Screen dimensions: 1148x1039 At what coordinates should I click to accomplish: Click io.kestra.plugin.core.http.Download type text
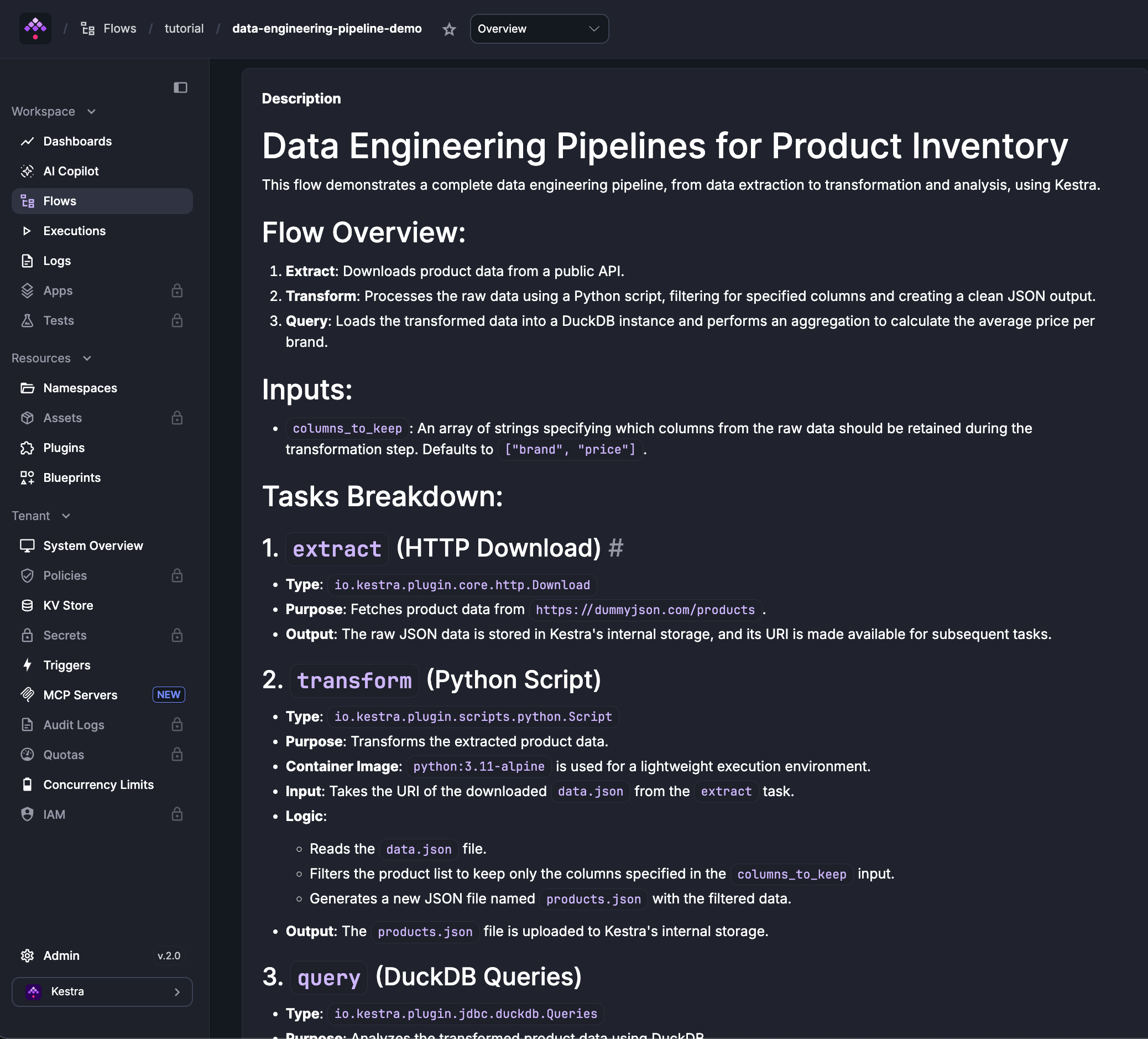[462, 585]
